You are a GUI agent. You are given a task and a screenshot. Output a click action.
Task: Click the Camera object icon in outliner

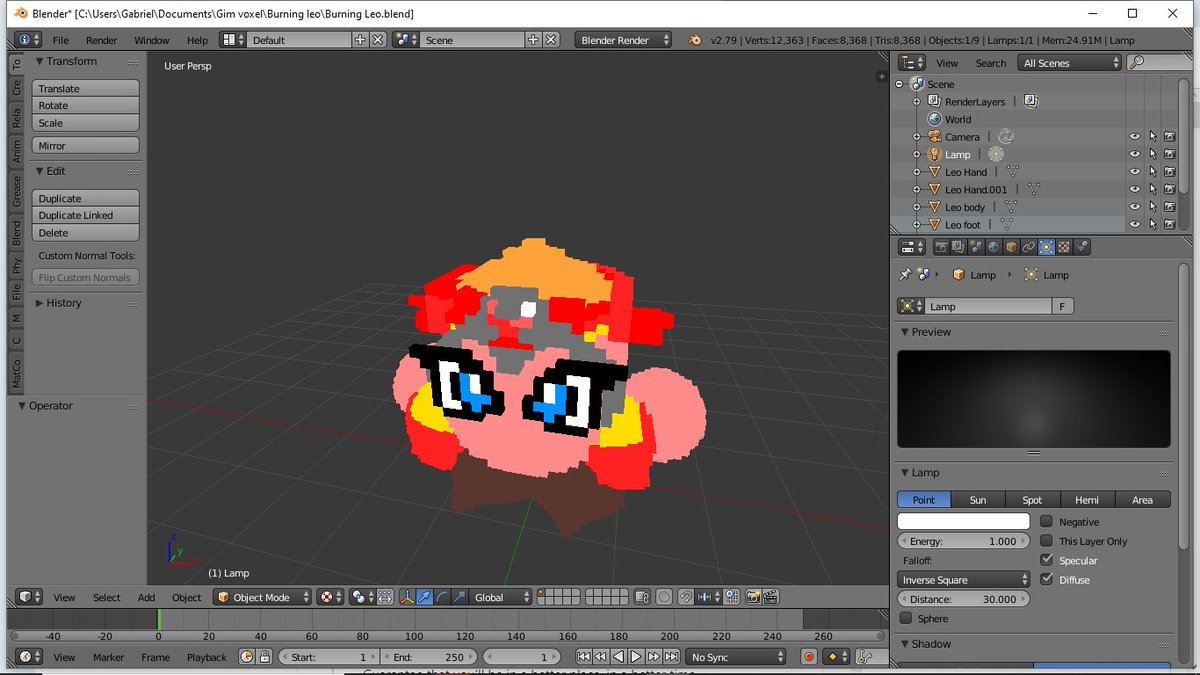935,137
